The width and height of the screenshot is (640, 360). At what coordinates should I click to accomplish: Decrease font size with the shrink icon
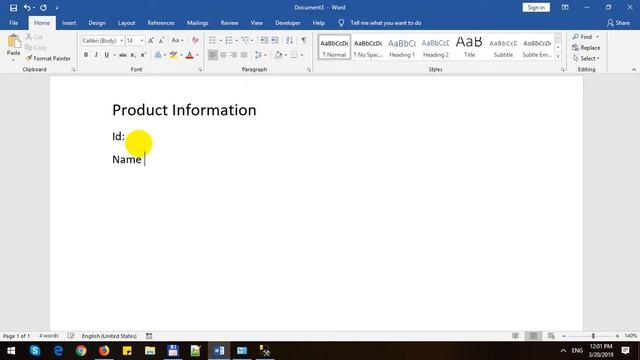(162, 40)
